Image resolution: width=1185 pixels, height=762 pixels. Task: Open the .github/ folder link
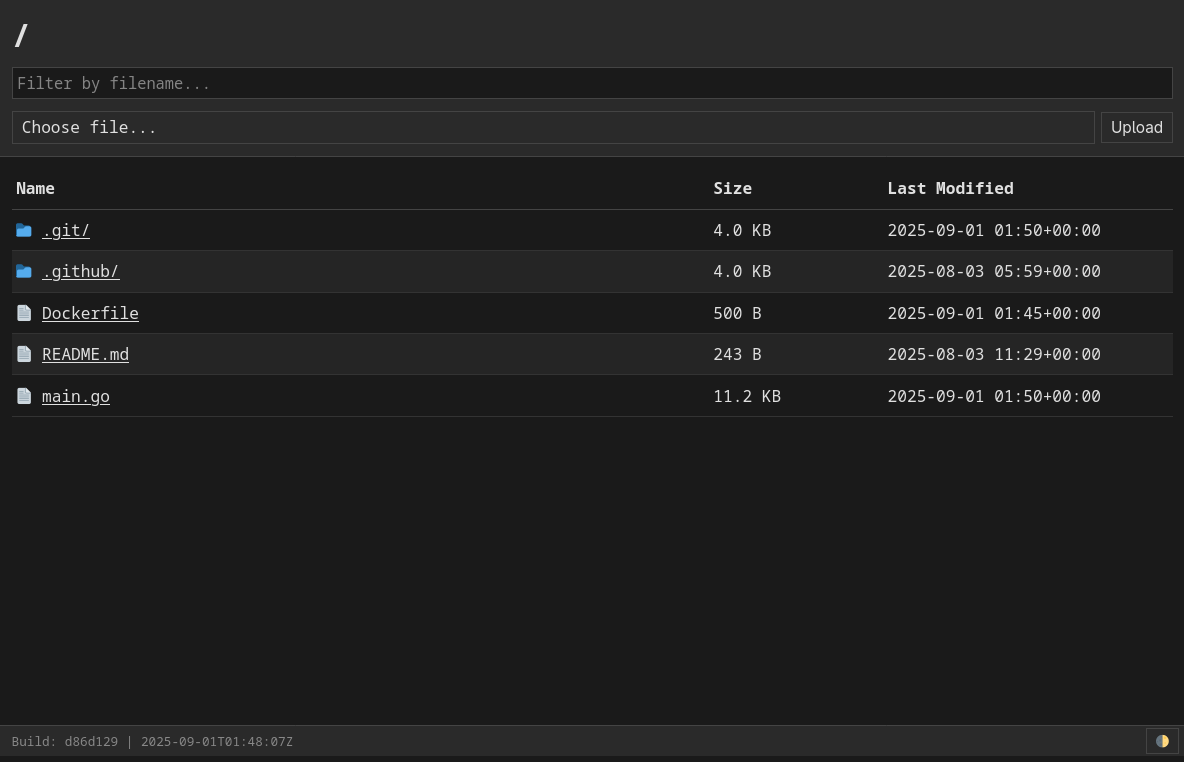80,272
